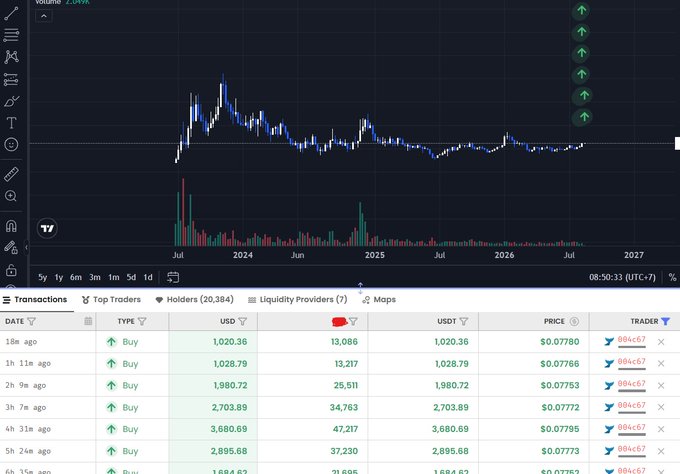Click Buy arrow icon in 3h 7m ago row
The width and height of the screenshot is (680, 474).
pos(111,407)
